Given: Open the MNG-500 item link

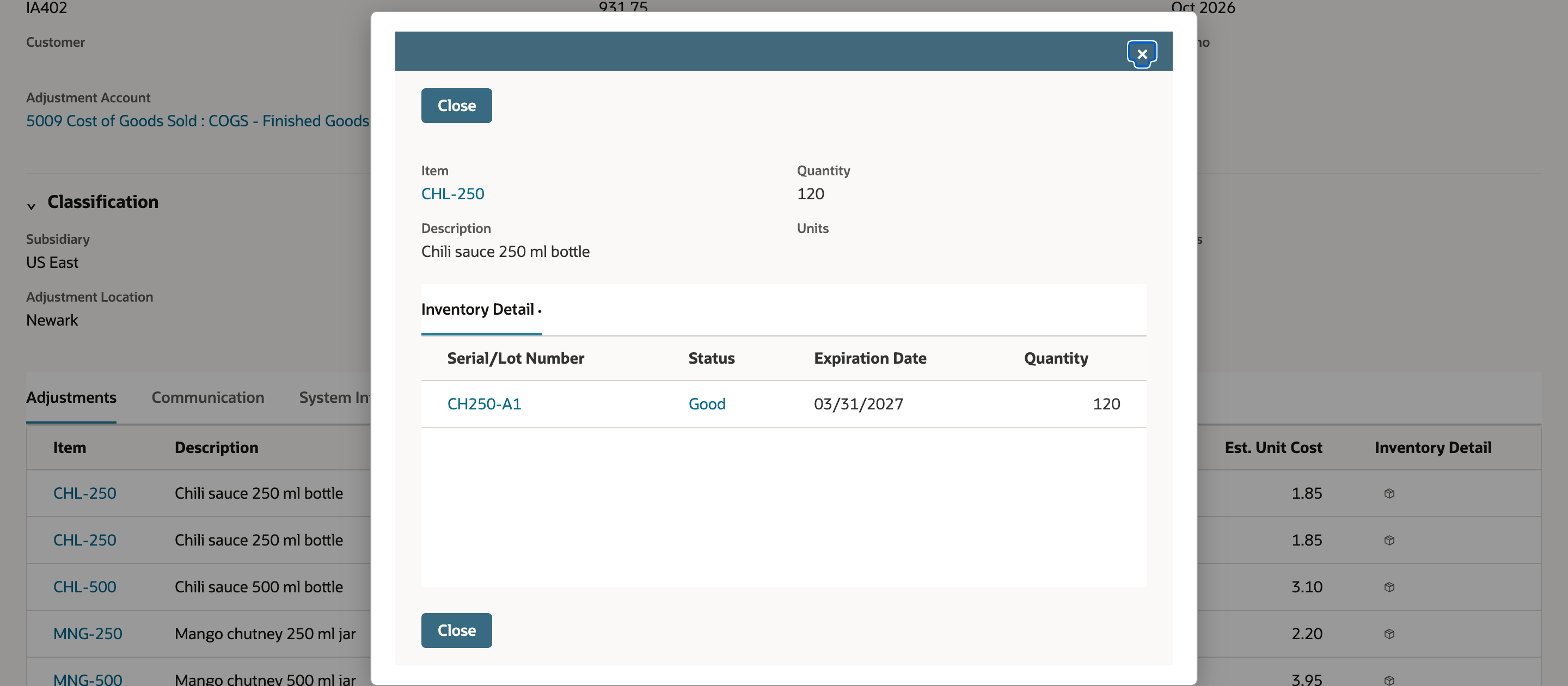Looking at the screenshot, I should pos(88,679).
